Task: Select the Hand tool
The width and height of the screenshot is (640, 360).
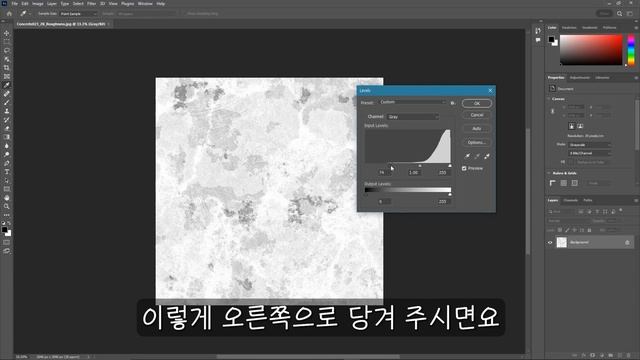Action: click(7, 198)
